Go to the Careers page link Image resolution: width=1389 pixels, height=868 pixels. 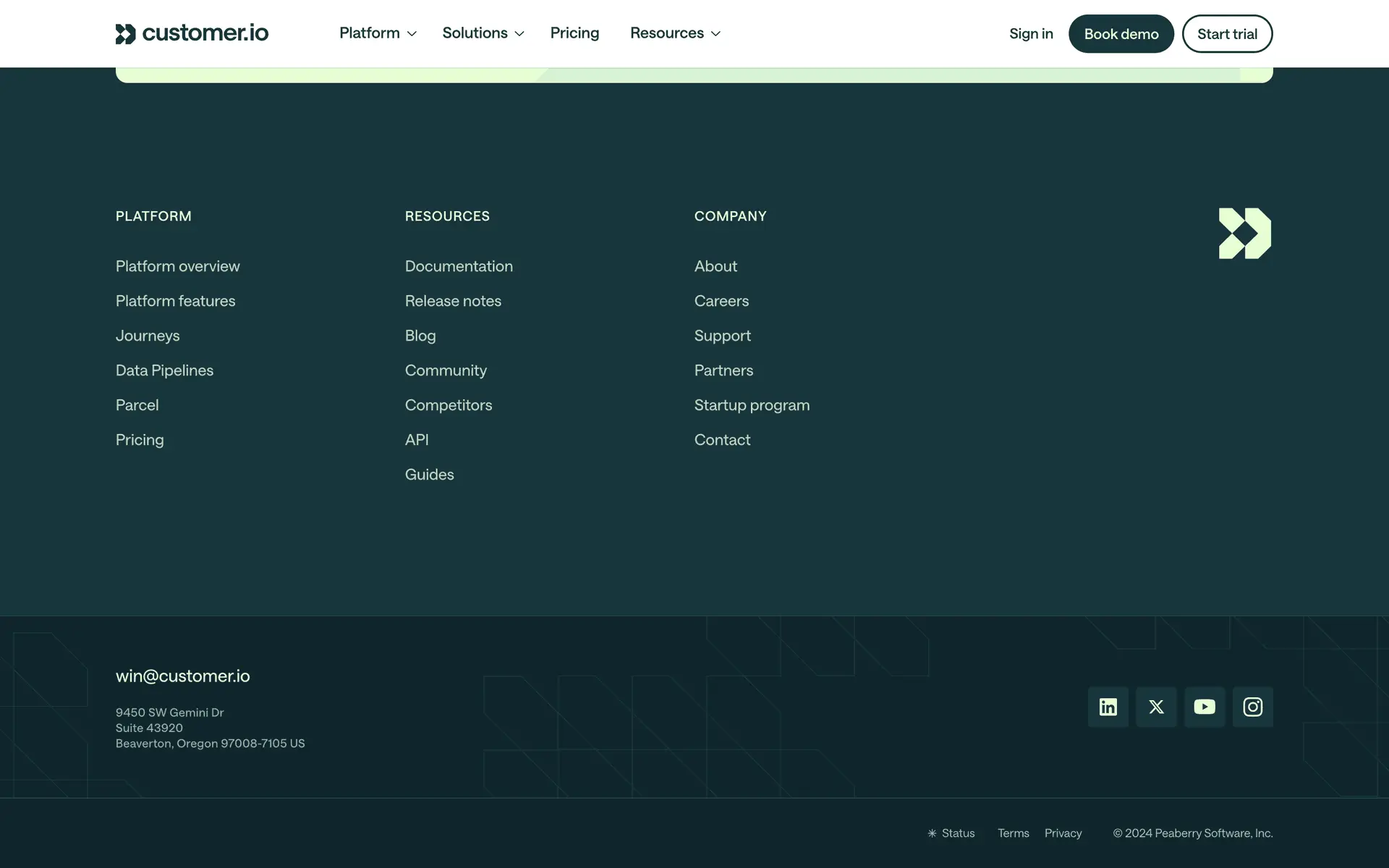coord(721,301)
